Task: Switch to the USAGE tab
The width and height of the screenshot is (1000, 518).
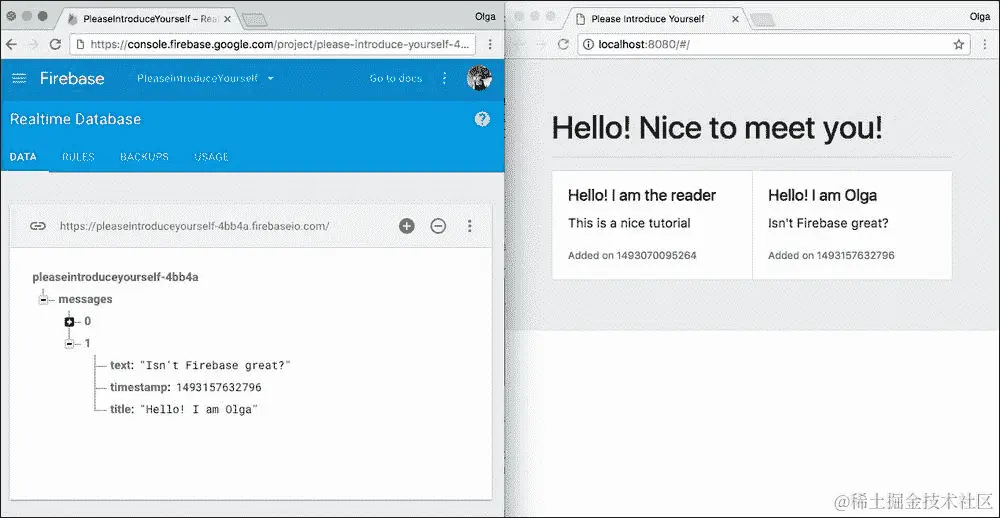Action: click(211, 157)
